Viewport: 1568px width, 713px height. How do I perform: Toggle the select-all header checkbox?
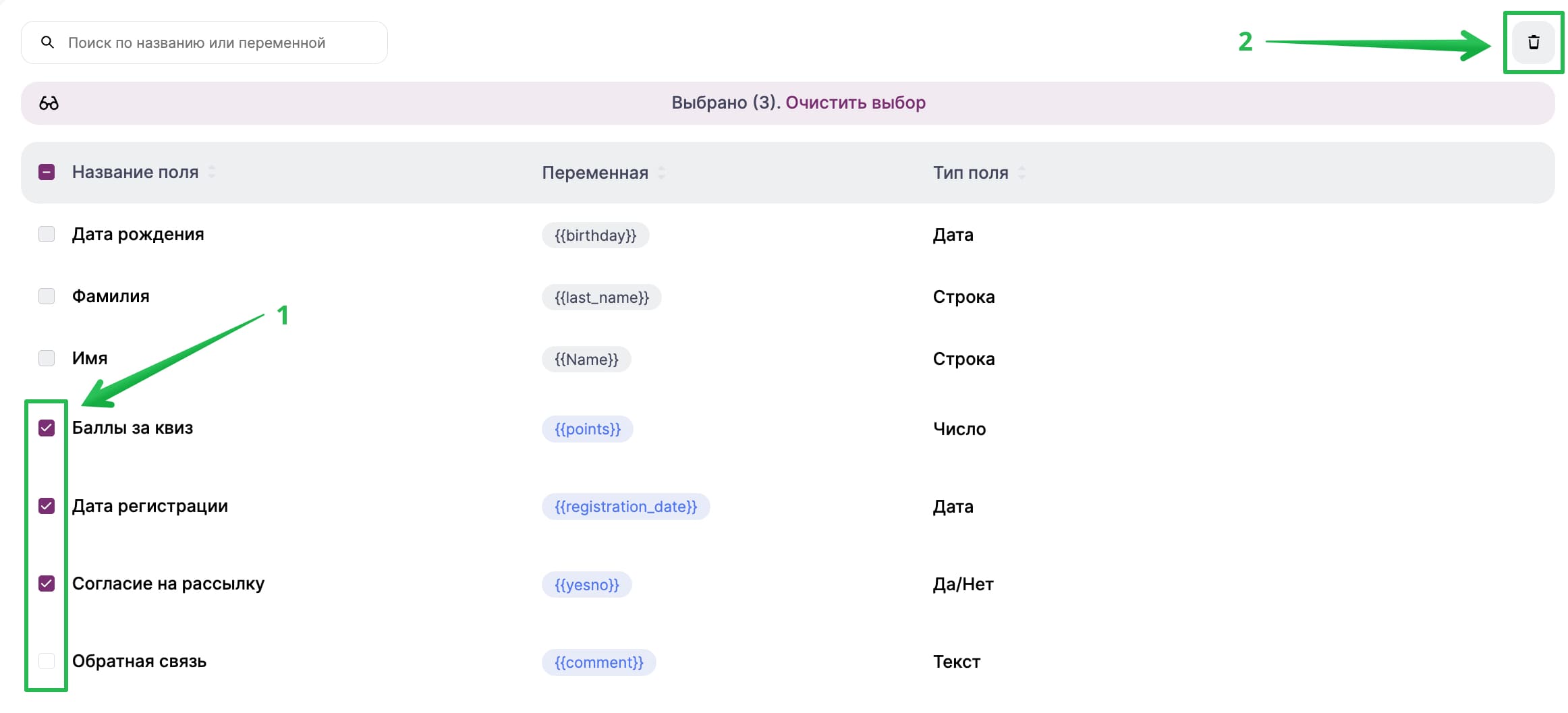point(47,172)
